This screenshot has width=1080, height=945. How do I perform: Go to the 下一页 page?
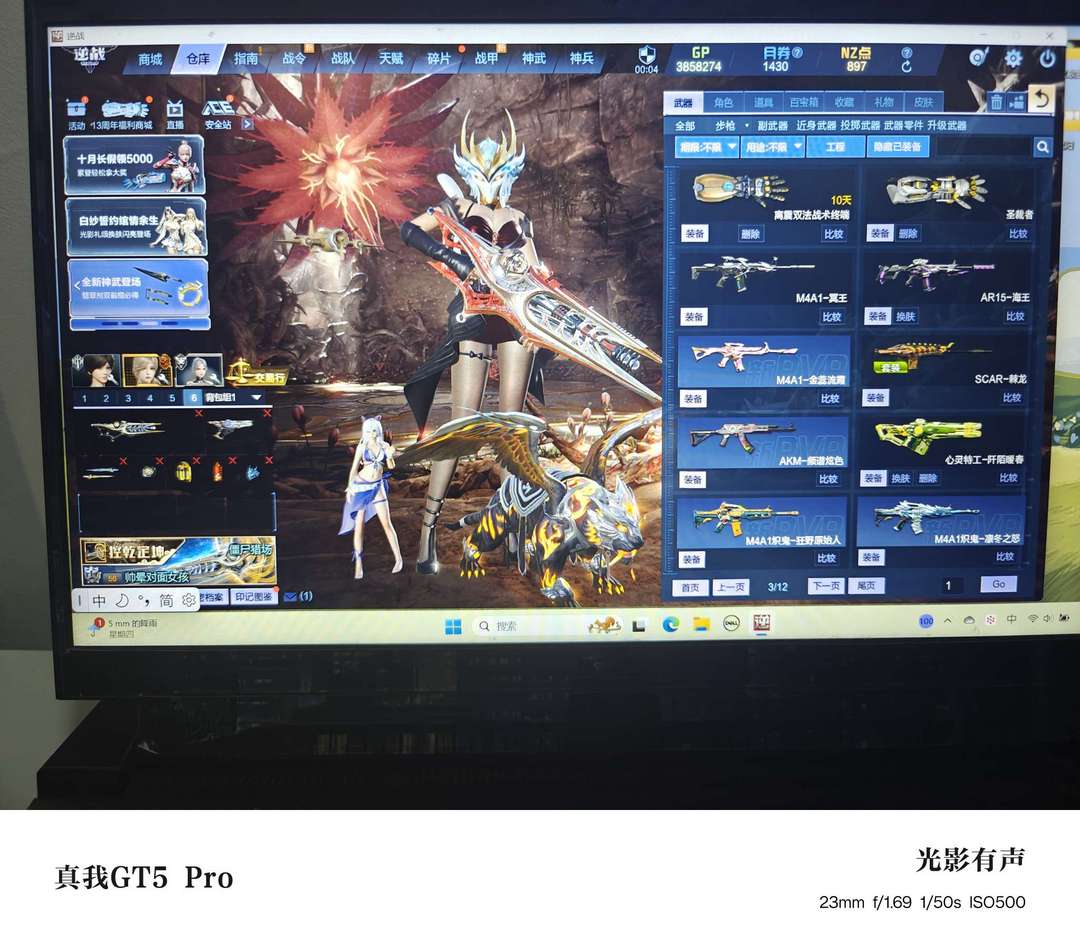[826, 586]
